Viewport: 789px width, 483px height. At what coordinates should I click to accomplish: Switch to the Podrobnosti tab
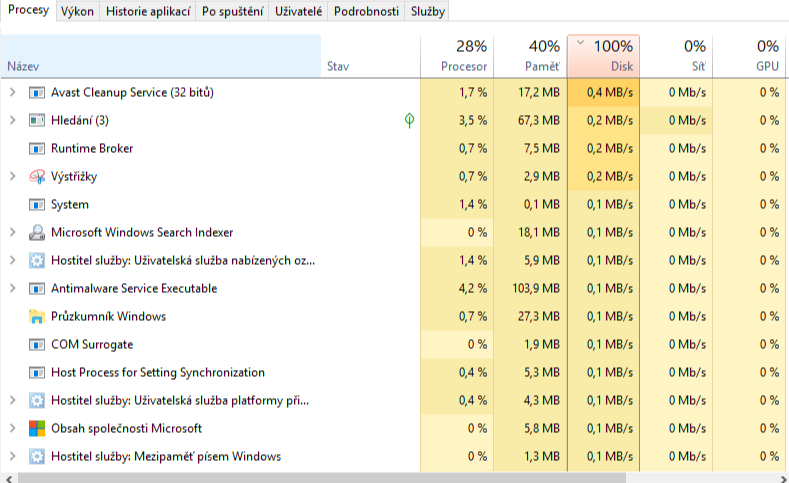click(366, 11)
